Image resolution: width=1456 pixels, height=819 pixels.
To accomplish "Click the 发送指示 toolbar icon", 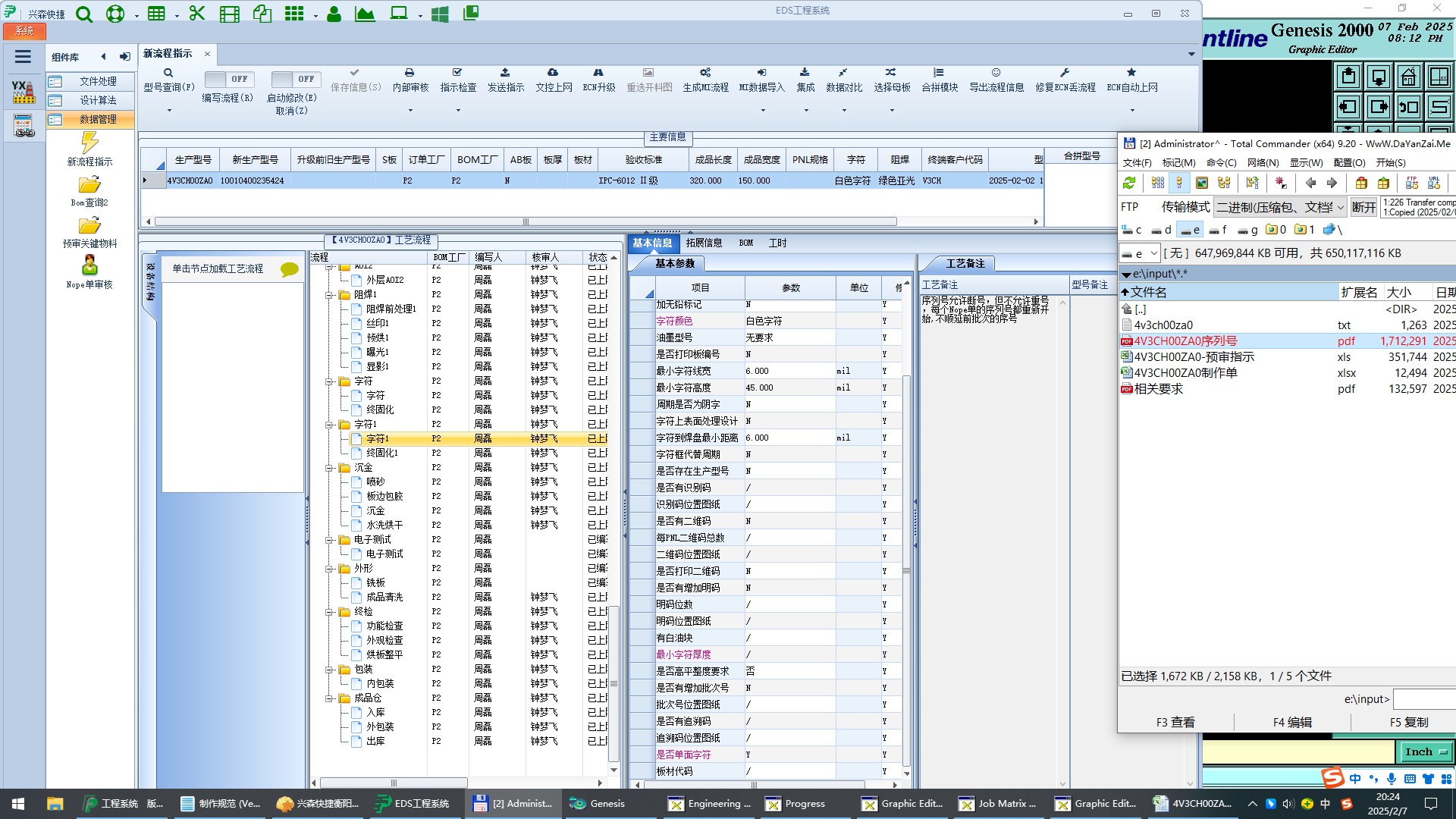I will pyautogui.click(x=505, y=73).
